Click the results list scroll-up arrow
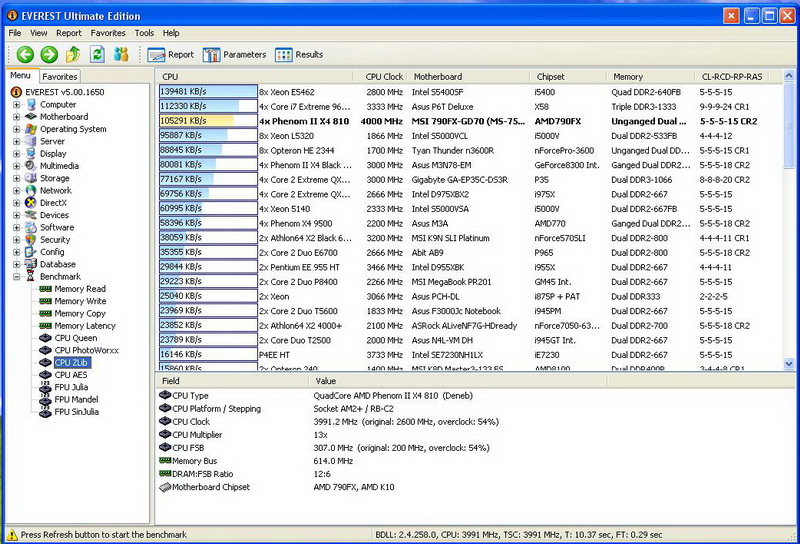This screenshot has height=544, width=800. coord(789,76)
